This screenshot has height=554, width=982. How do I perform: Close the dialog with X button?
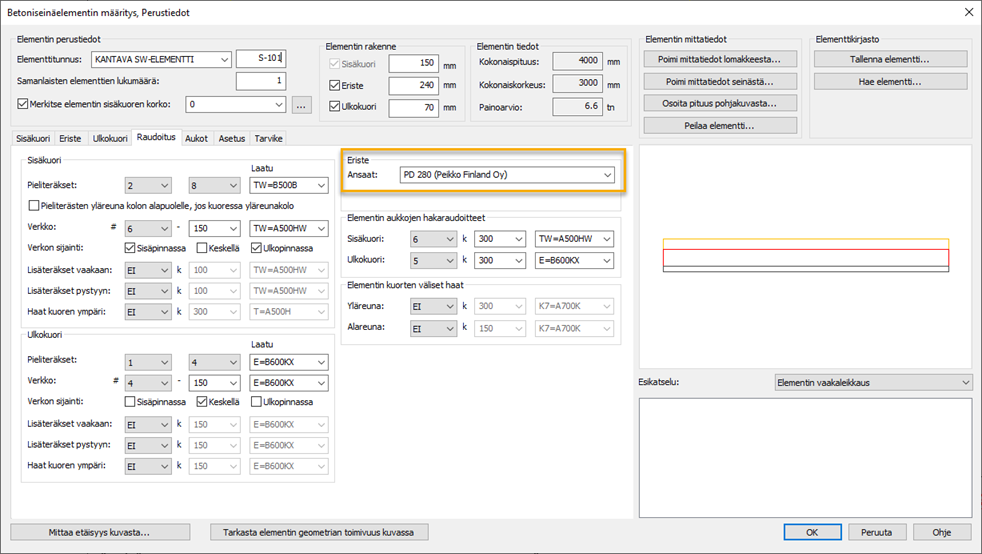tap(968, 12)
